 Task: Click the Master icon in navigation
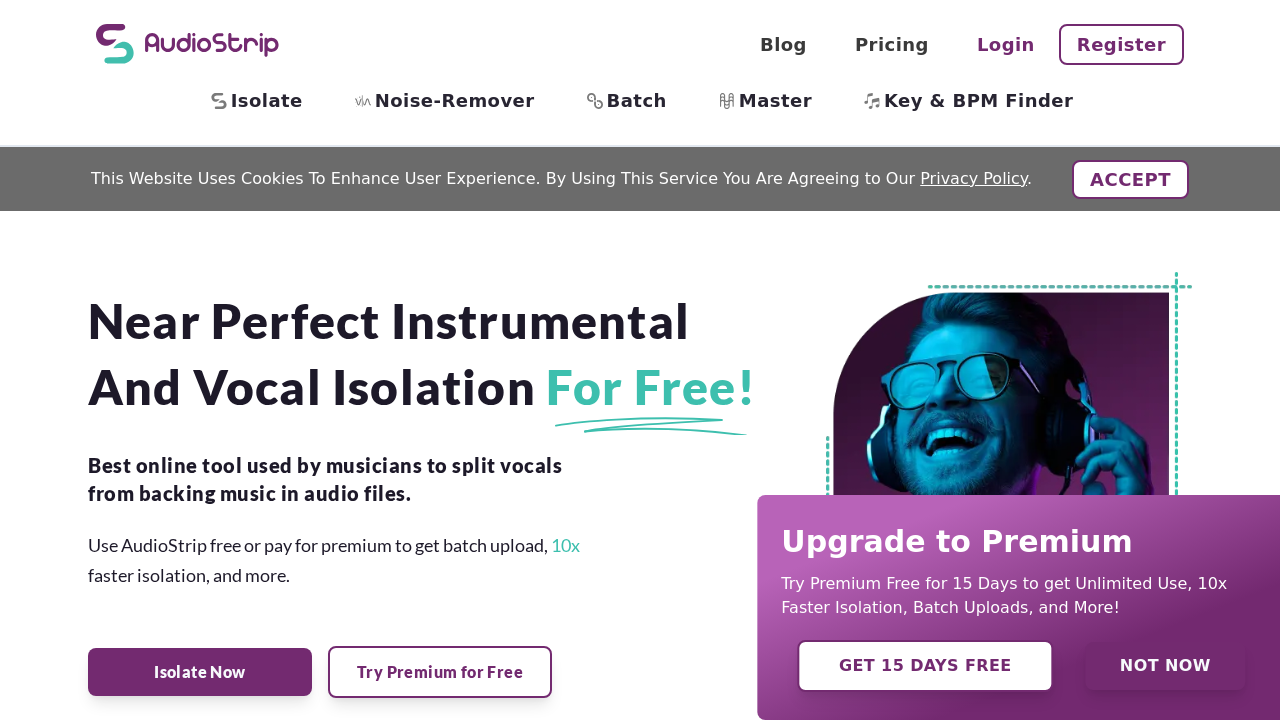pos(727,101)
